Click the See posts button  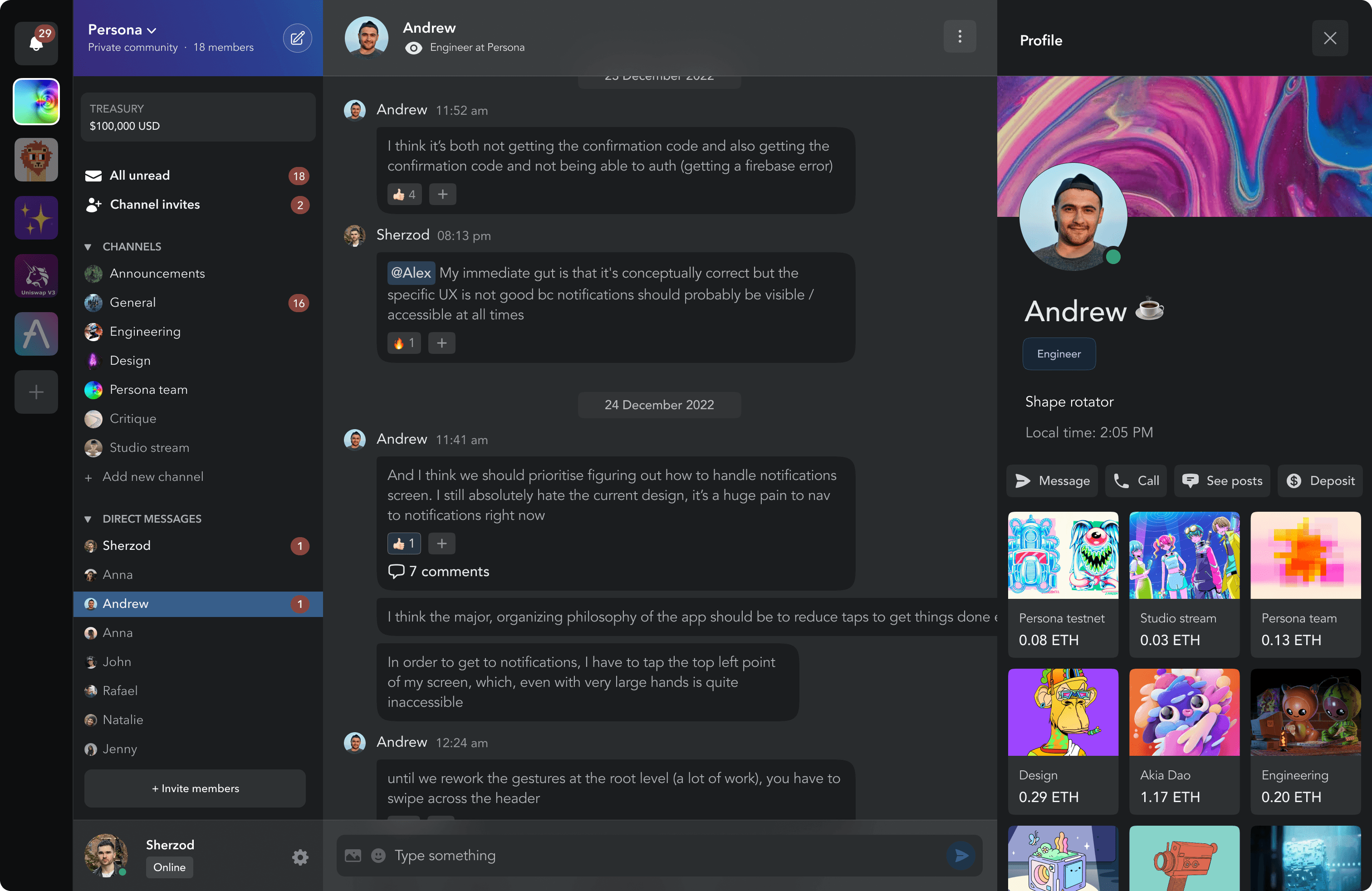pos(1221,480)
